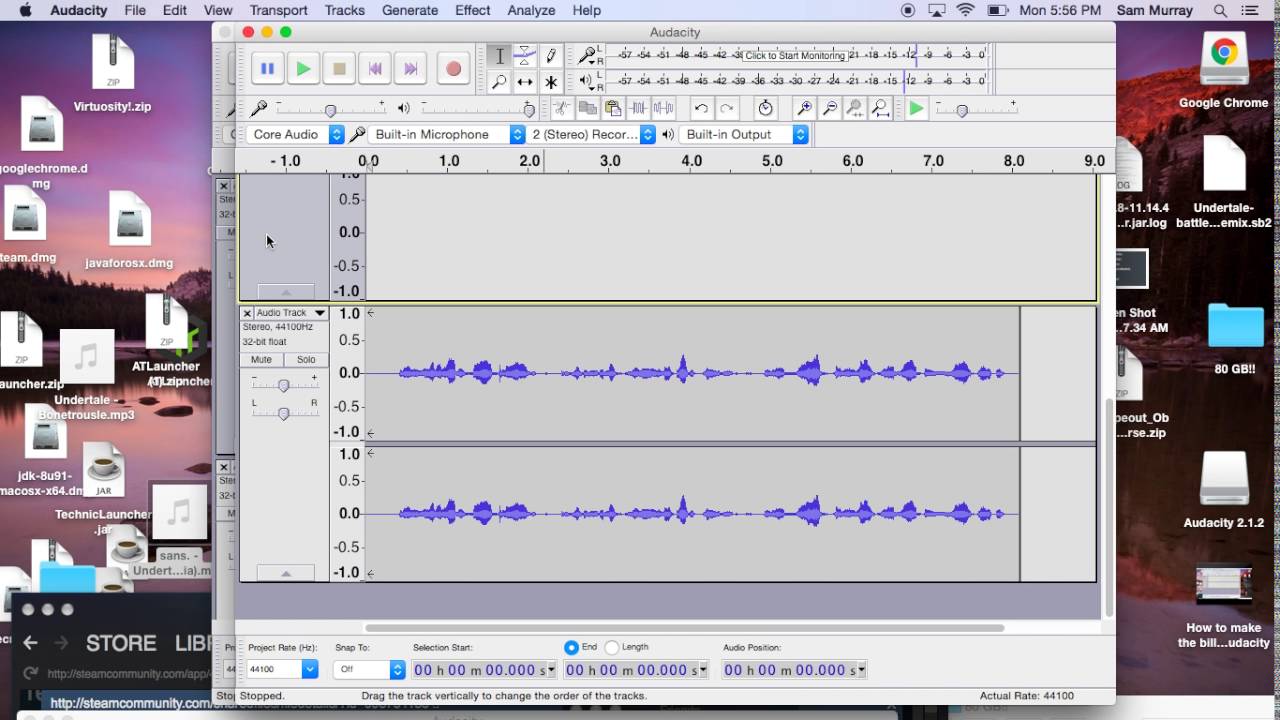Select the Envelope tool

525,57
